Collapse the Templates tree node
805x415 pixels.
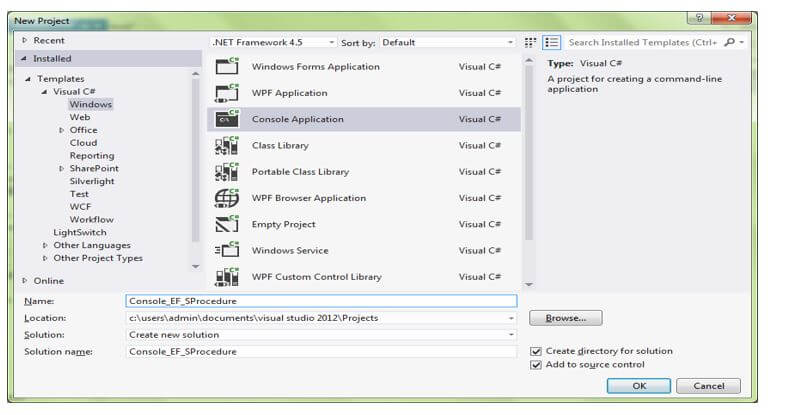point(28,79)
